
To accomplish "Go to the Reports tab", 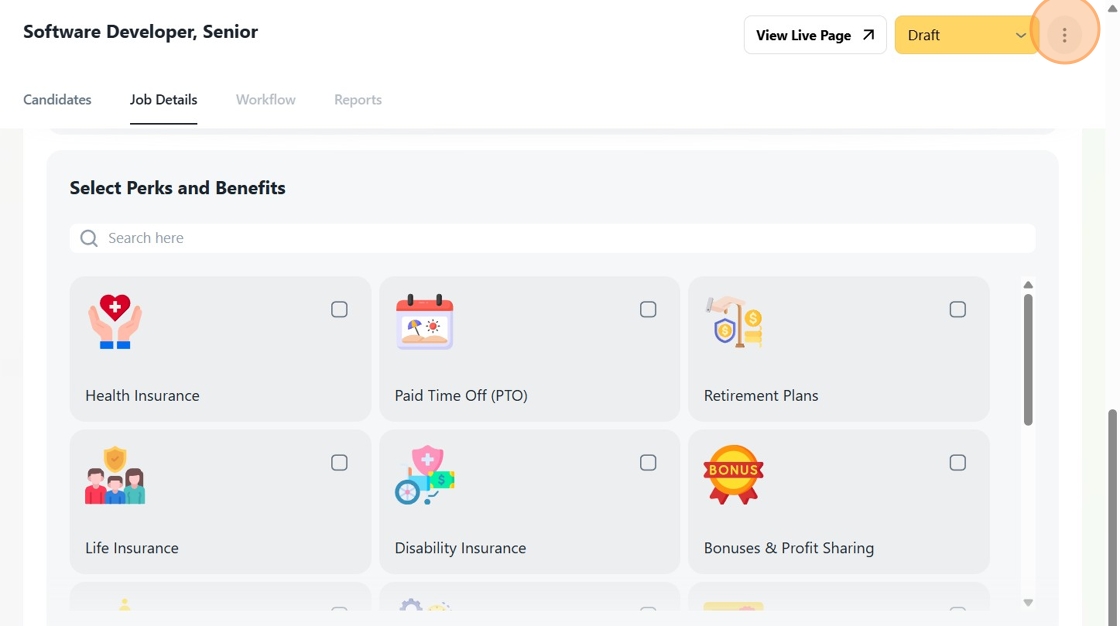I will point(358,100).
